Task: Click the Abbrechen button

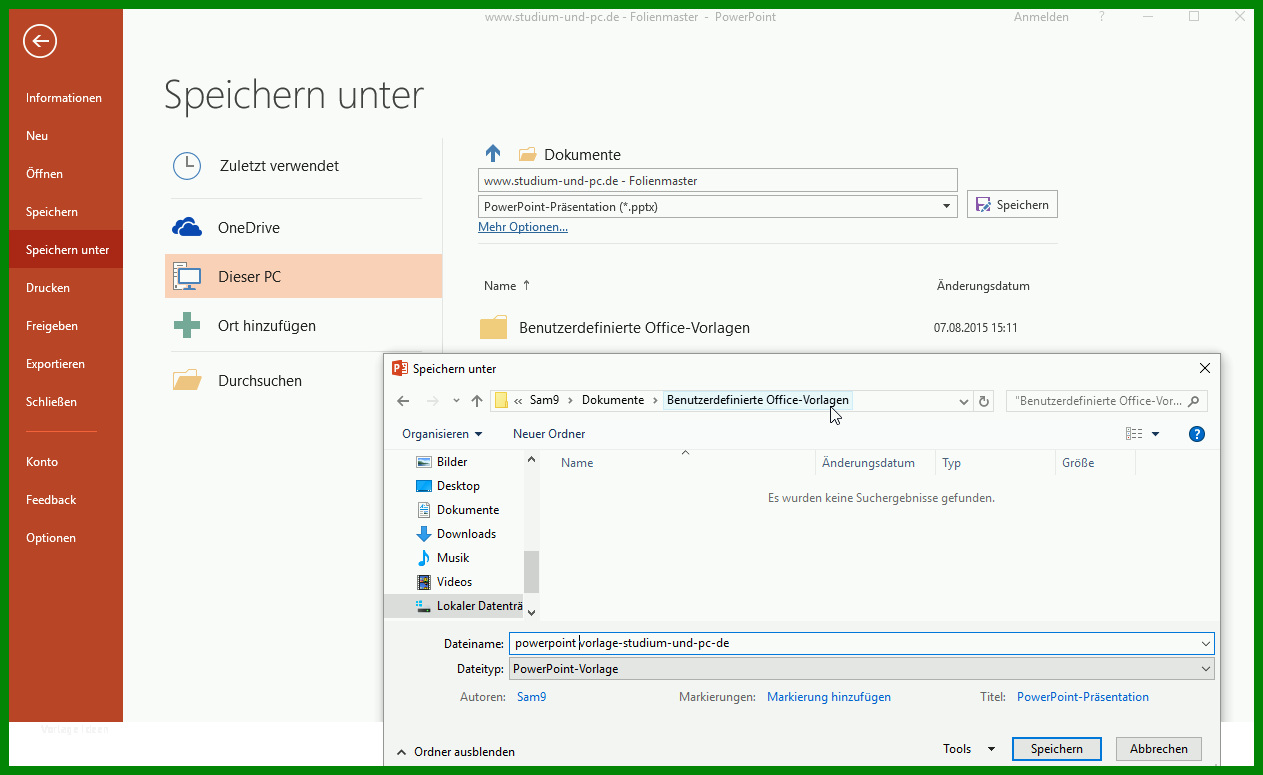Action: [x=1159, y=749]
